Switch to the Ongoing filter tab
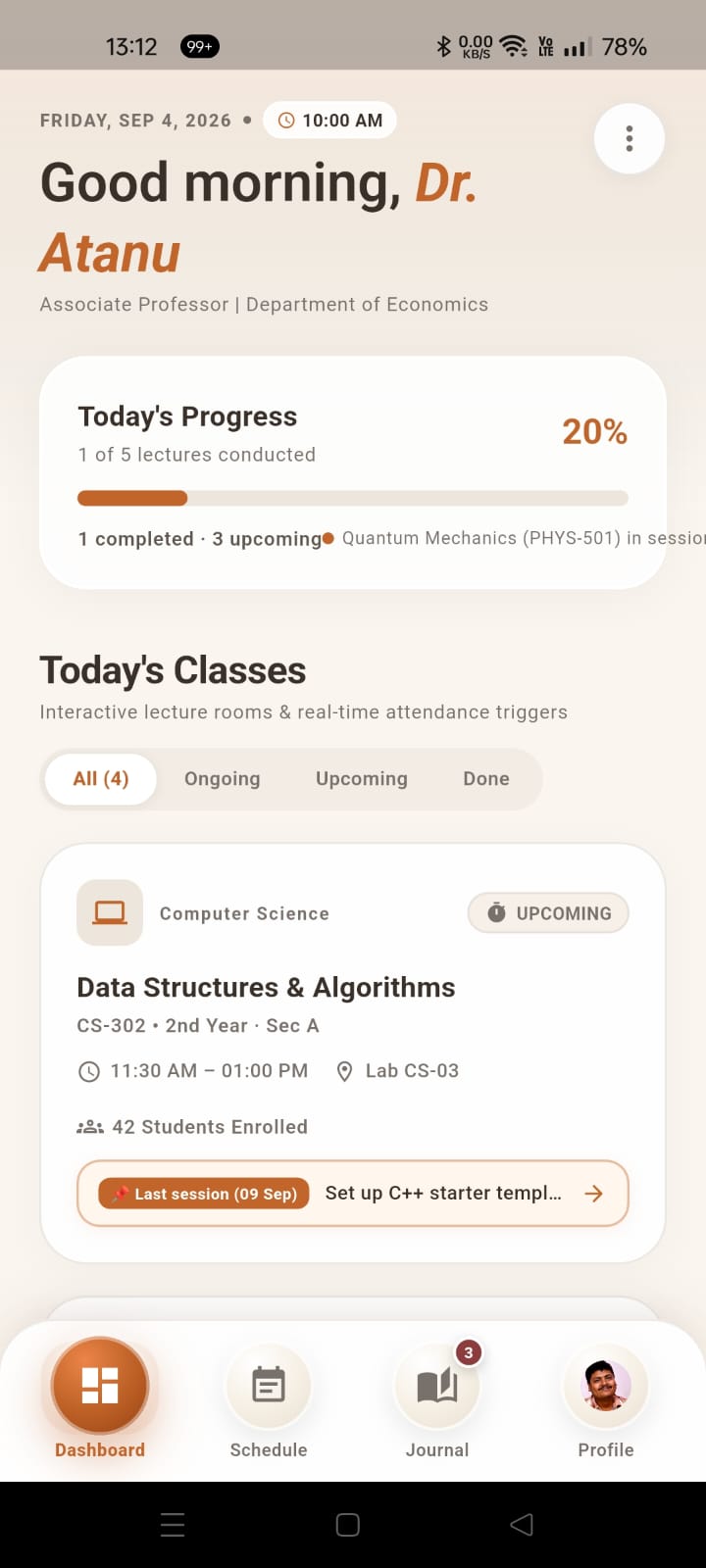706x1568 pixels. (223, 779)
